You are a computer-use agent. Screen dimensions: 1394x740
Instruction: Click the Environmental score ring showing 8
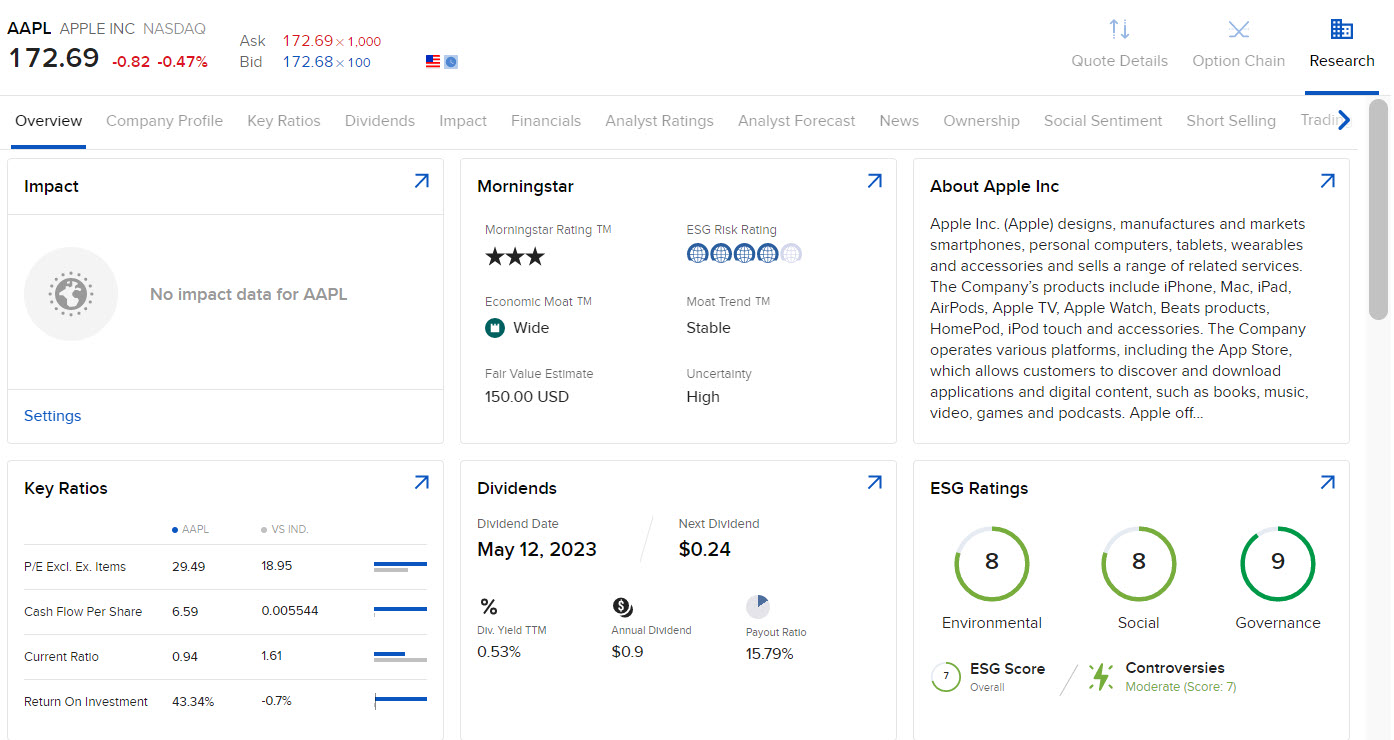(991, 562)
